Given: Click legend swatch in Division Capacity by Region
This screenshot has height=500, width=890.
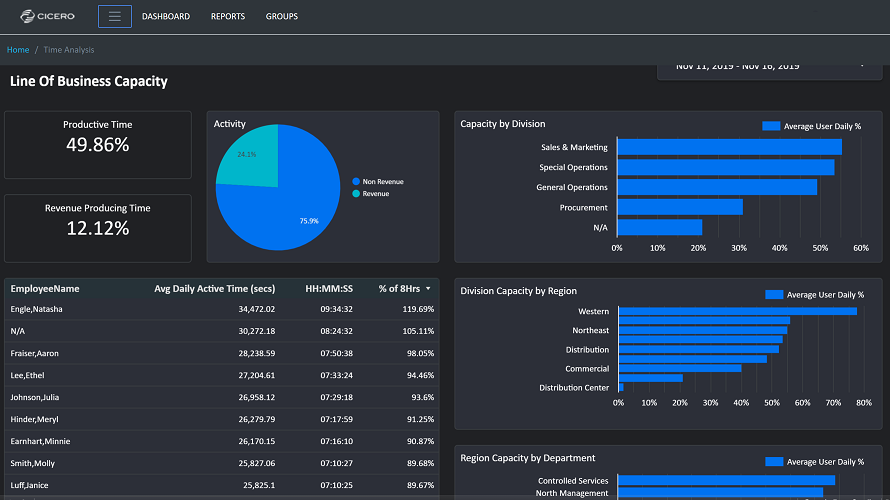Looking at the screenshot, I should (x=774, y=295).
